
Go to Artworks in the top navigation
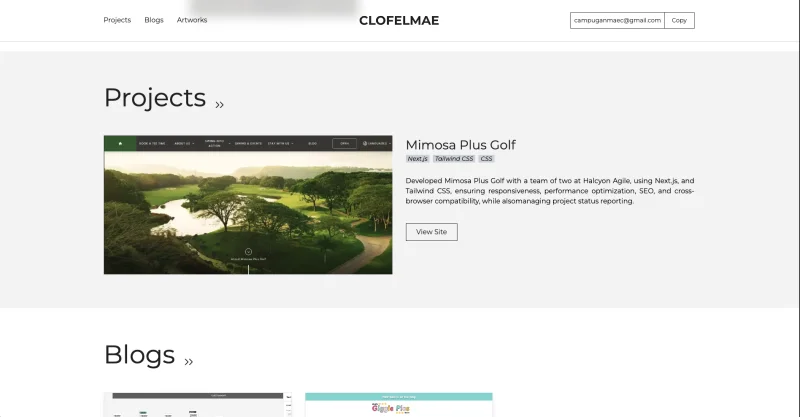click(x=192, y=20)
